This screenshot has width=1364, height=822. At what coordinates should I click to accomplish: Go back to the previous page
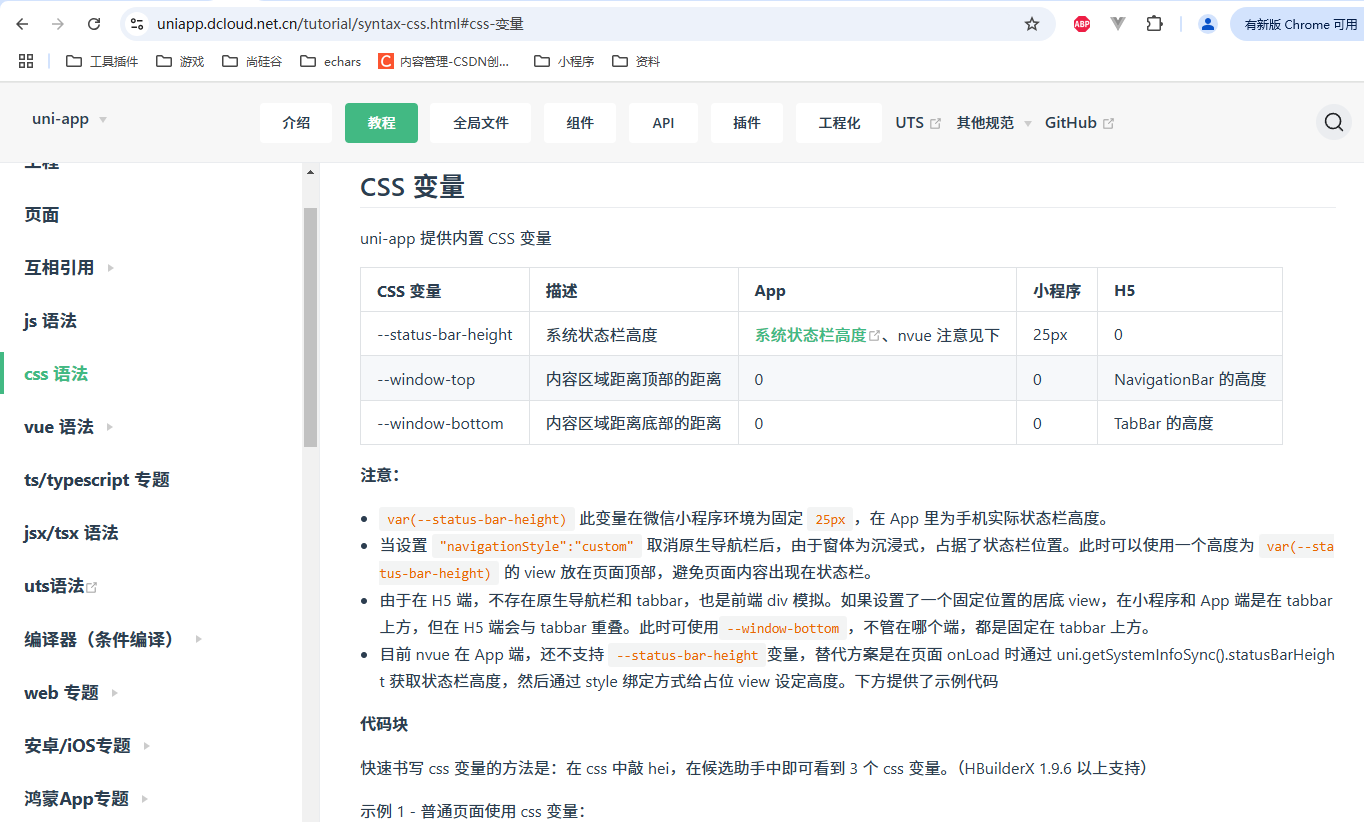click(x=23, y=24)
